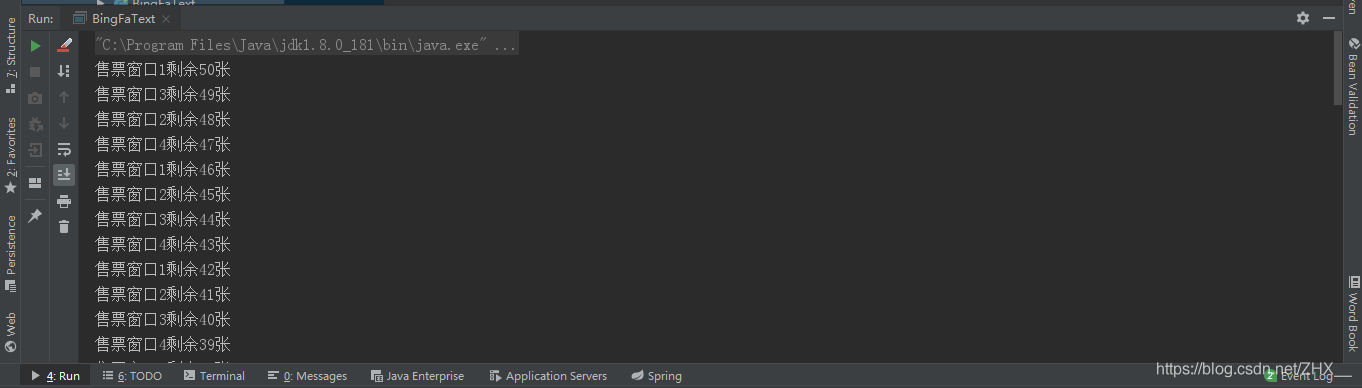Viewport: 1362px width, 388px height.
Task: Click console line '售票窗口3剩余40张'
Action: pyautogui.click(x=163, y=320)
